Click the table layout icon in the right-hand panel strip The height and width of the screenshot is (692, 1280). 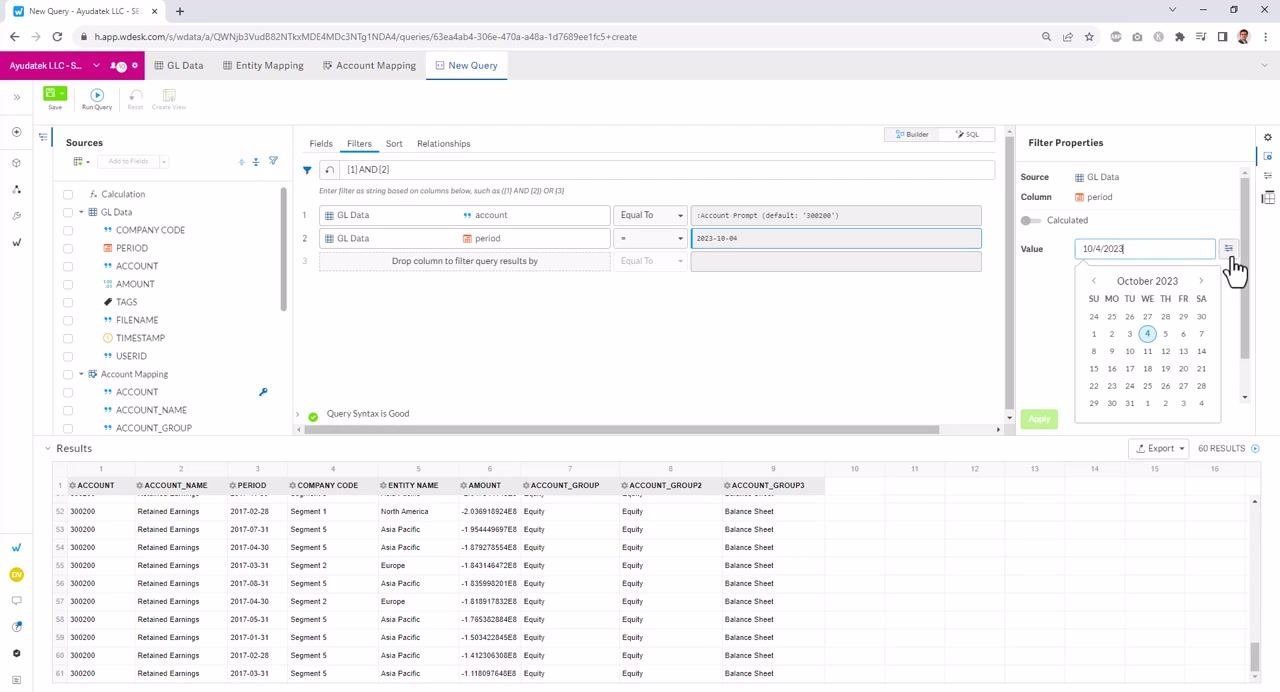1268,197
